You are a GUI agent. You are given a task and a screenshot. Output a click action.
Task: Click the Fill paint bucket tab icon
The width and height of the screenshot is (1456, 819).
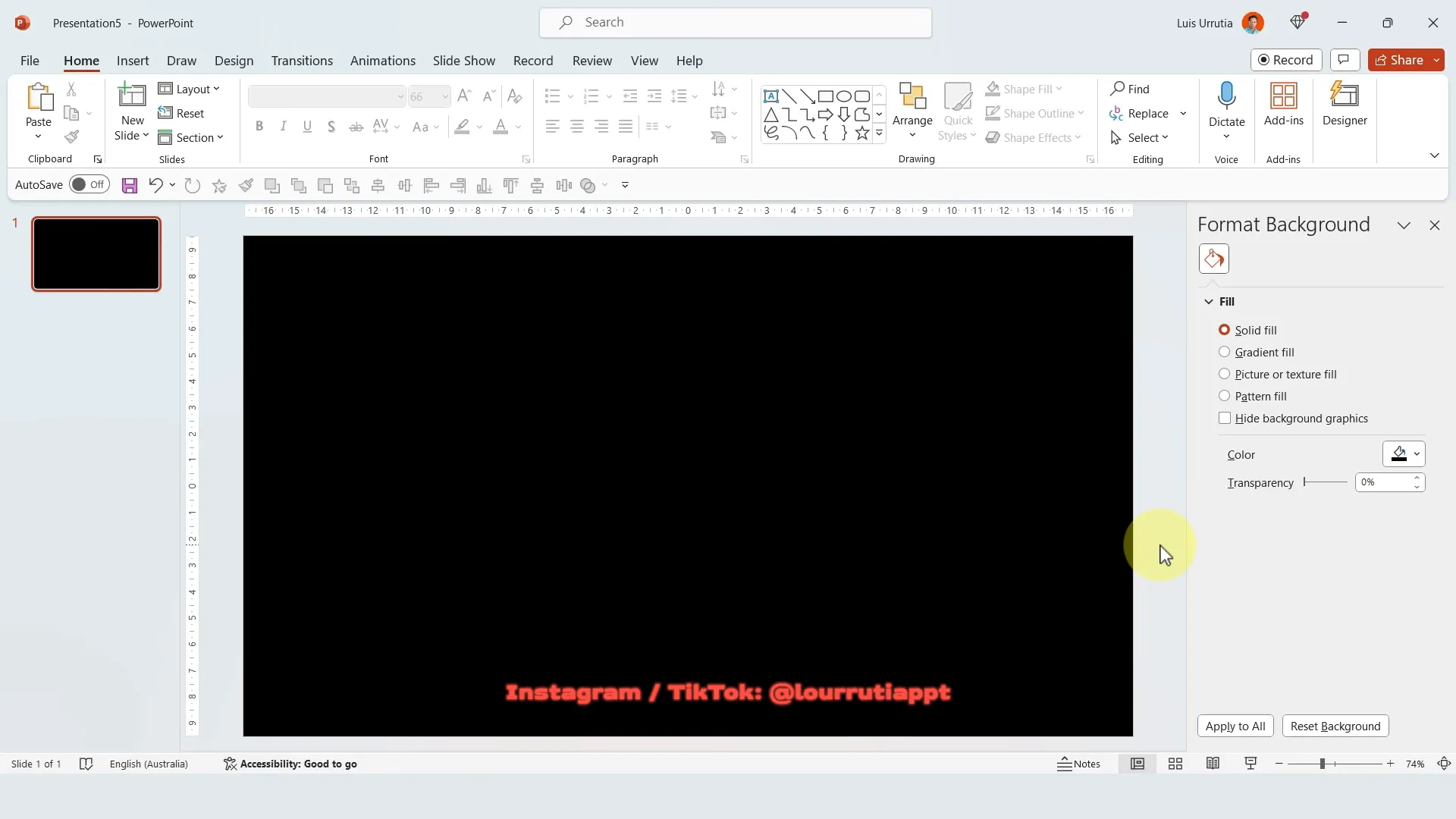(x=1214, y=259)
